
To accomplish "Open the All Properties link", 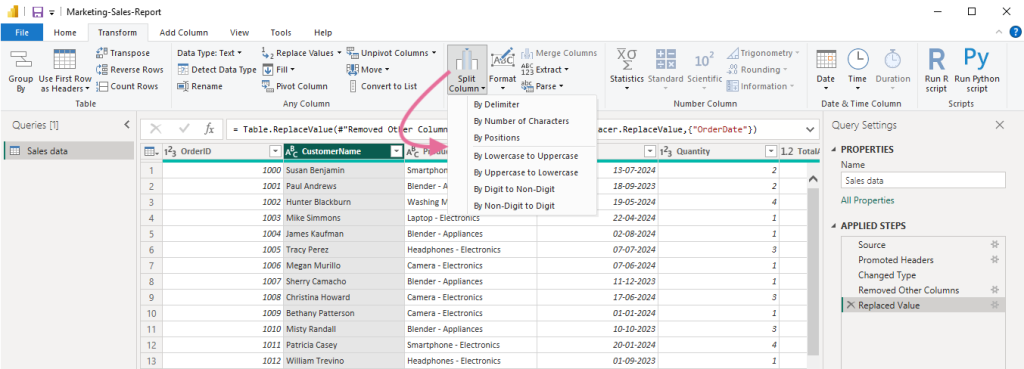I will (x=867, y=201).
